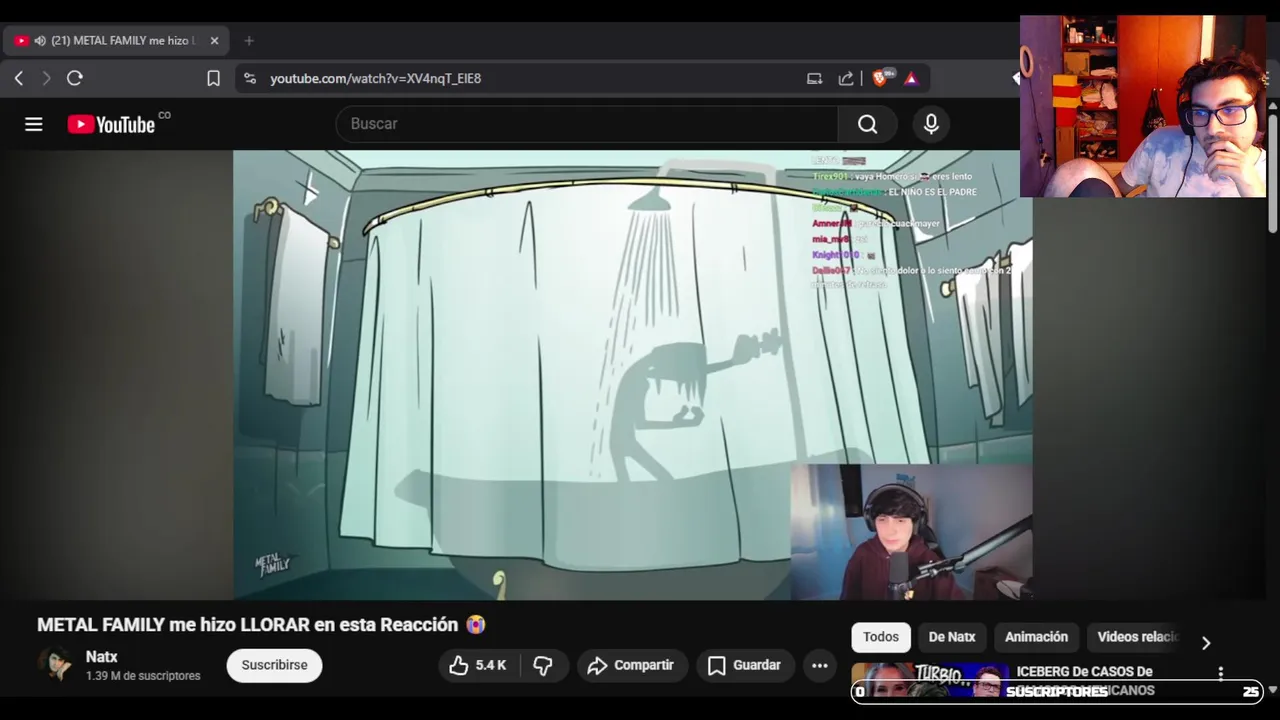Select the Animación filter chip

tap(1036, 637)
